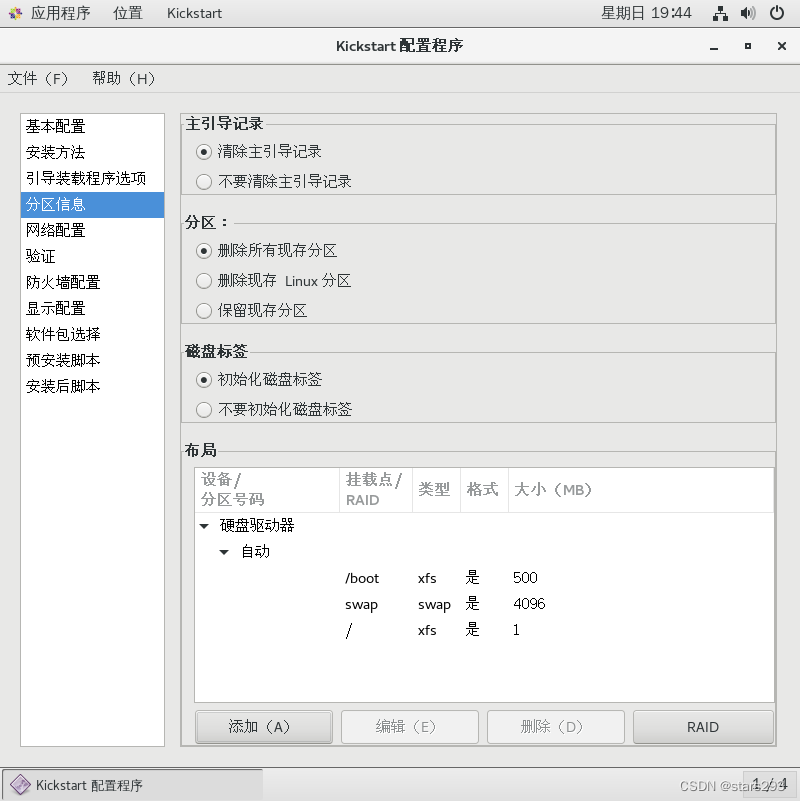
Task: Open 网络配置 section
Action: coord(92,230)
